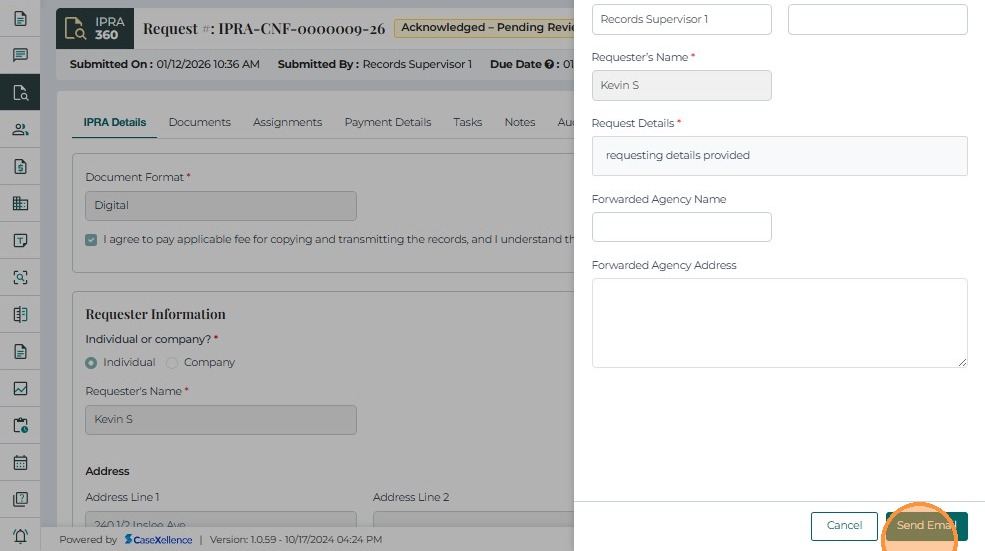Click the Forwarded Agency Name field
The width and height of the screenshot is (985, 551).
[x=682, y=227]
